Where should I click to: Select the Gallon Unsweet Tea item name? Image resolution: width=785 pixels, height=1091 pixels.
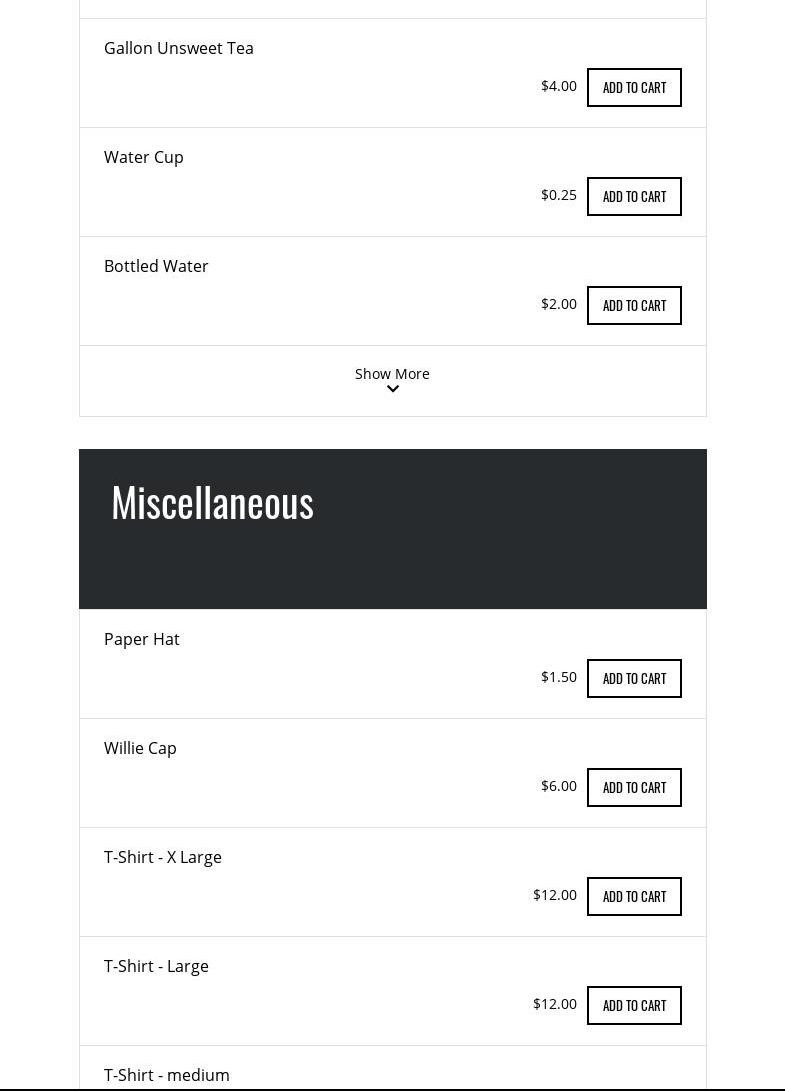[x=179, y=48]
